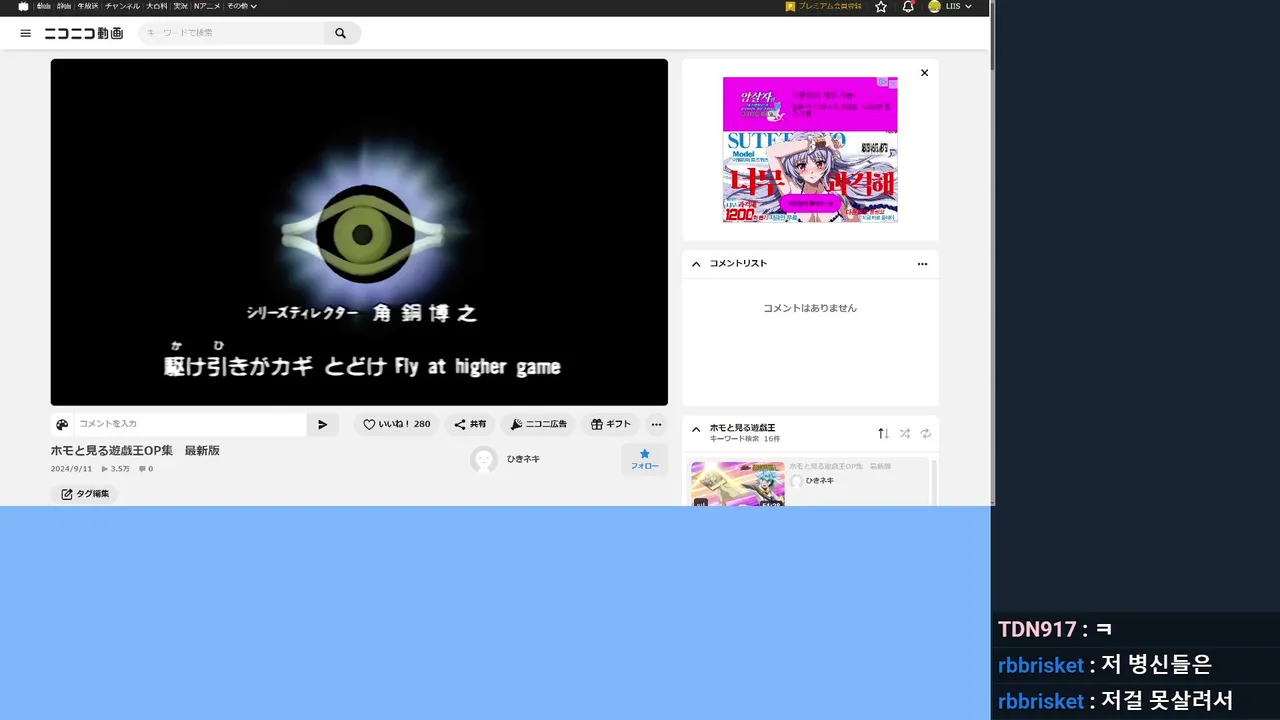Click the ひきネキ uploader avatar
Image resolution: width=1280 pixels, height=720 pixels.
(484, 460)
